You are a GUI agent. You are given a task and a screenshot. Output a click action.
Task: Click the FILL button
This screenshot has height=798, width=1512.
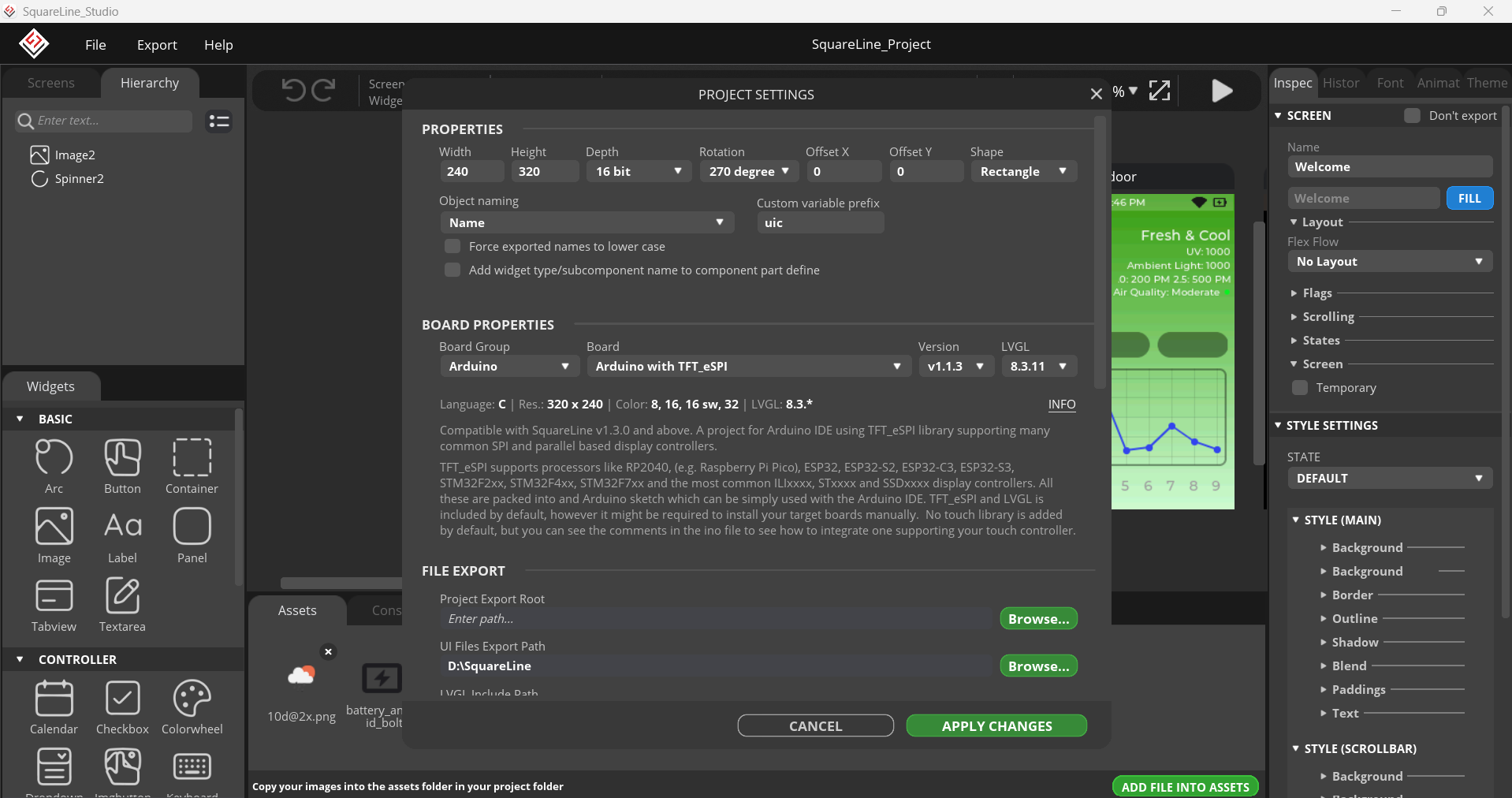(x=1469, y=198)
